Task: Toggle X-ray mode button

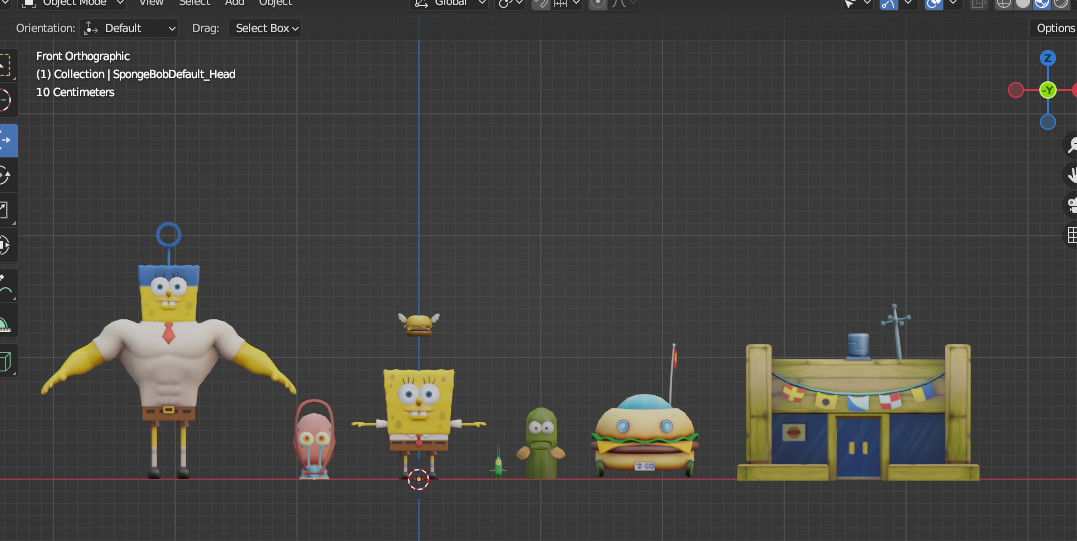Action: (978, 3)
